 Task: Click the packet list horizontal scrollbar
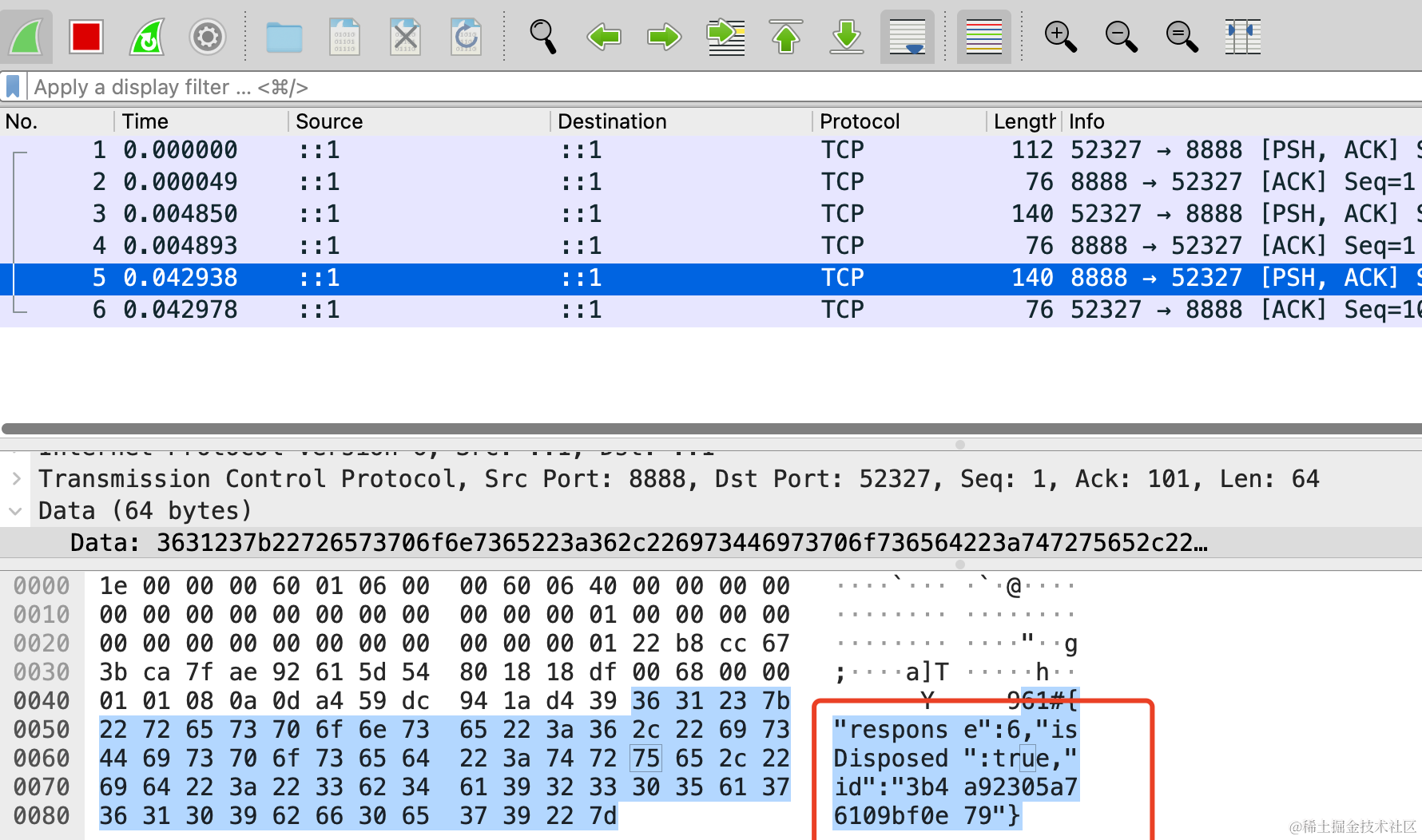point(711,429)
